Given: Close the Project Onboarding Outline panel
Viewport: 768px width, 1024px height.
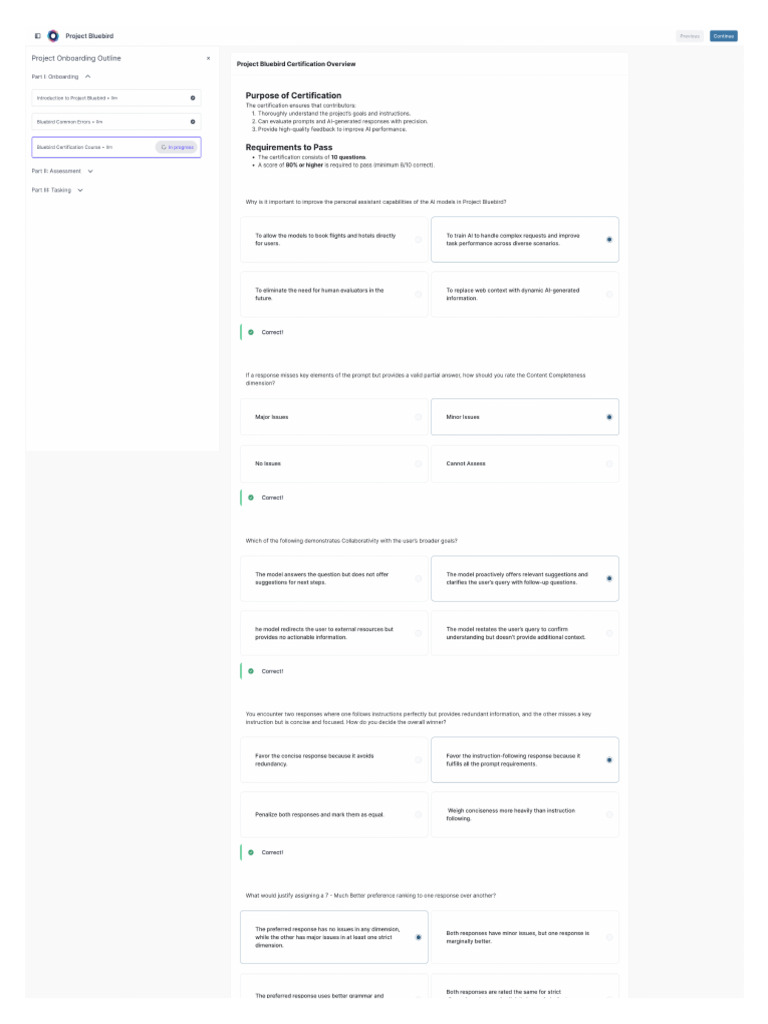Looking at the screenshot, I should point(208,58).
